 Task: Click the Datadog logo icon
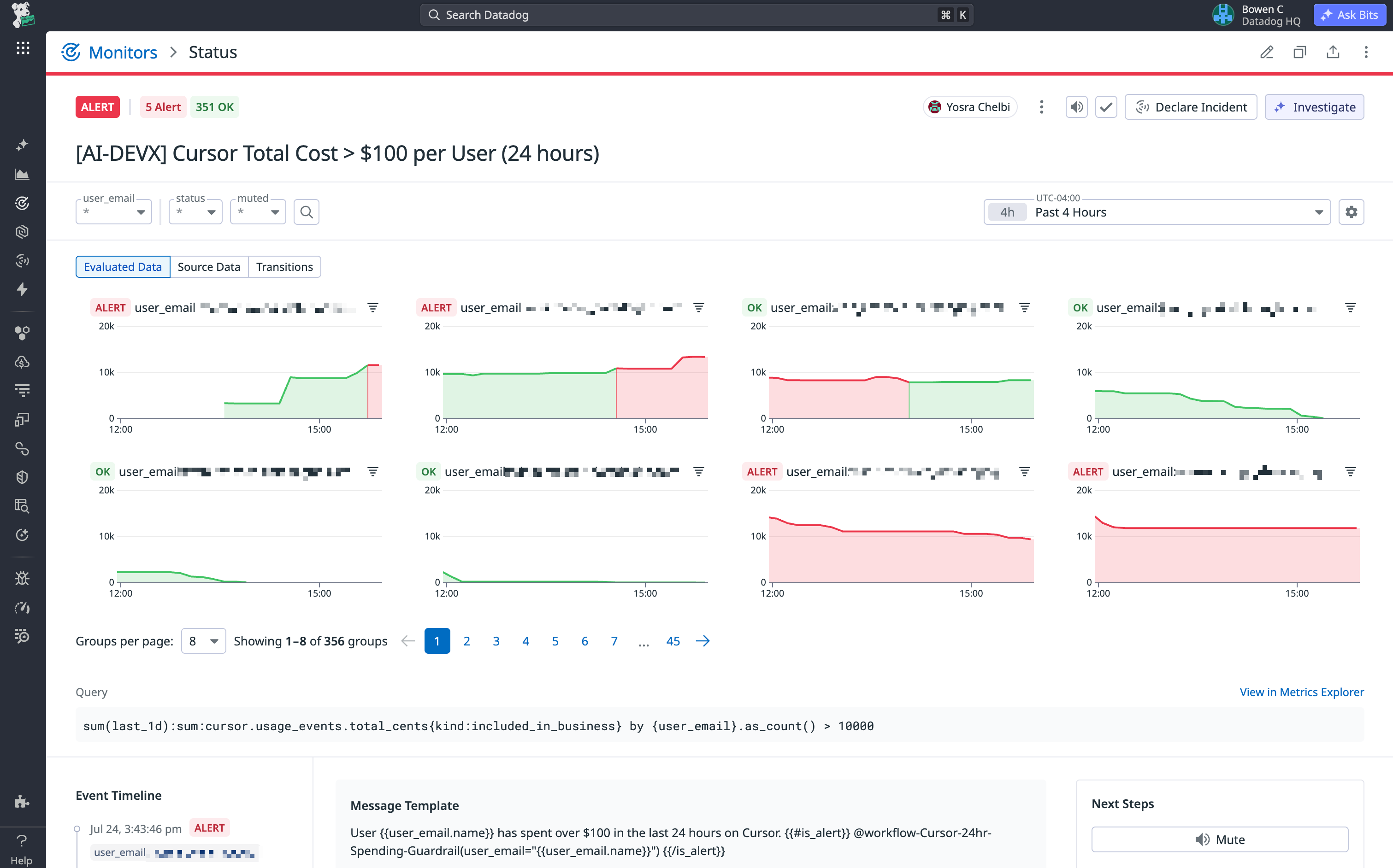(x=23, y=14)
